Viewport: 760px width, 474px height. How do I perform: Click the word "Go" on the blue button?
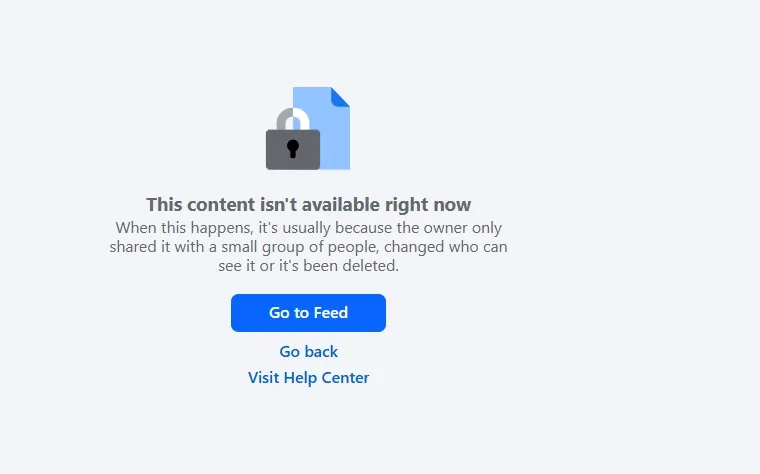point(279,313)
